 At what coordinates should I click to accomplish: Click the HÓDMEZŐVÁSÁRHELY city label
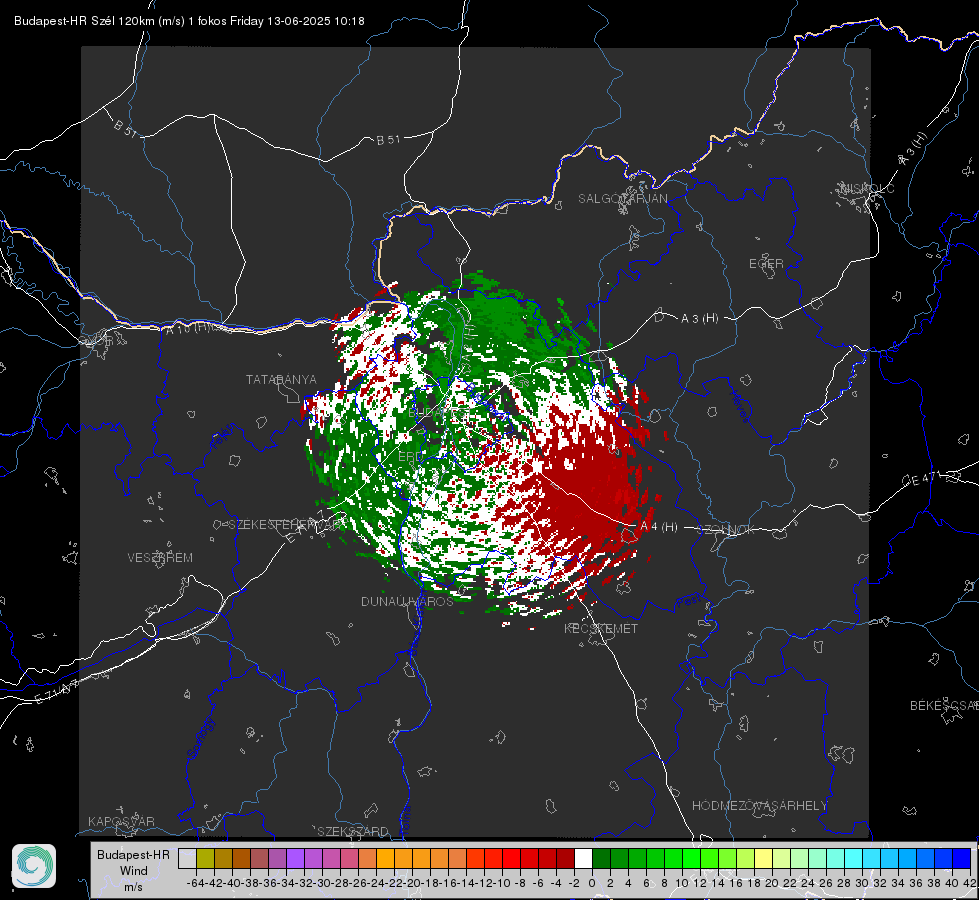click(759, 806)
